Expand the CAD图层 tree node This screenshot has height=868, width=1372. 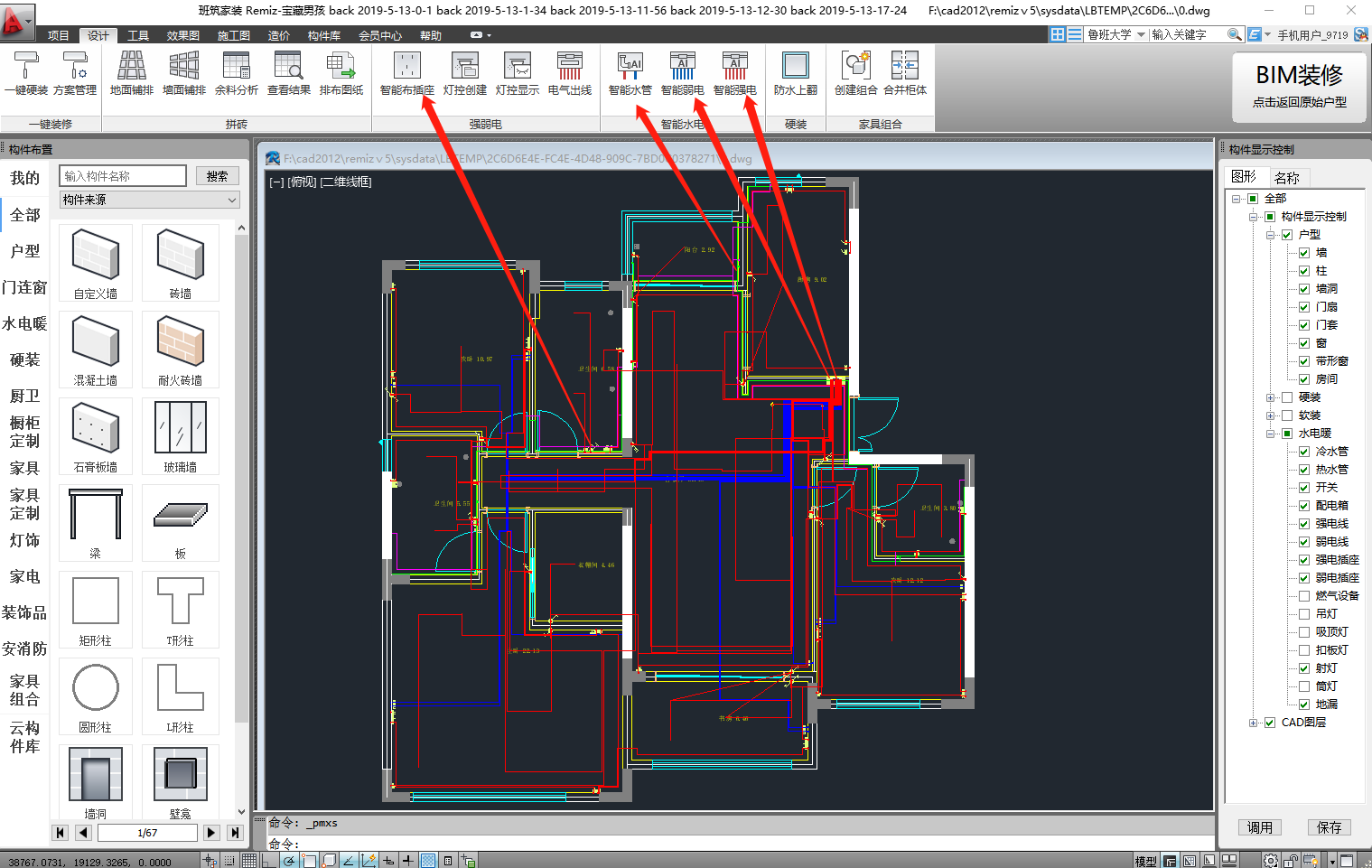click(x=1253, y=723)
